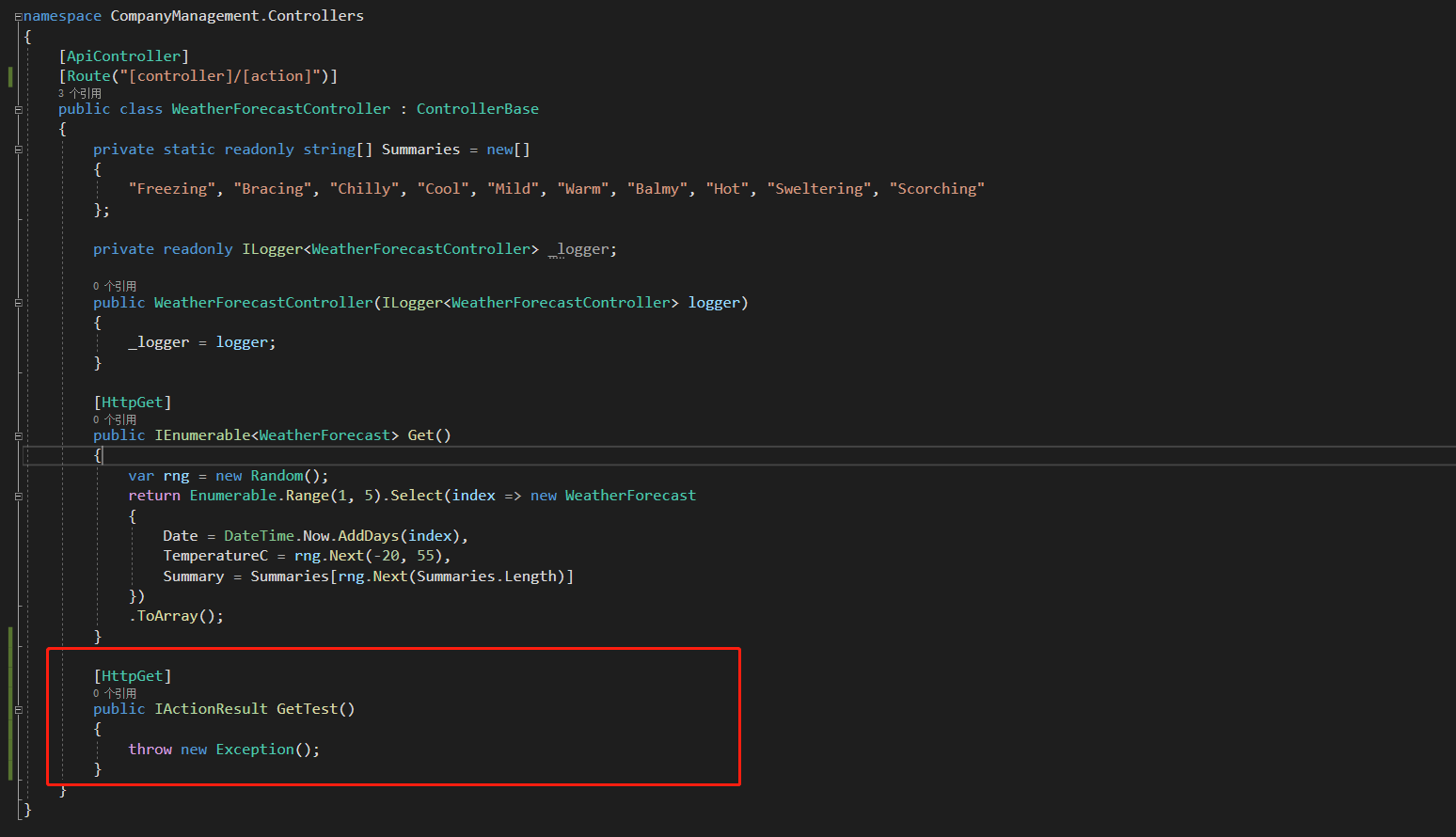The width and height of the screenshot is (1456, 837).
Task: Click the "Freezing" string literal
Action: [x=172, y=189]
